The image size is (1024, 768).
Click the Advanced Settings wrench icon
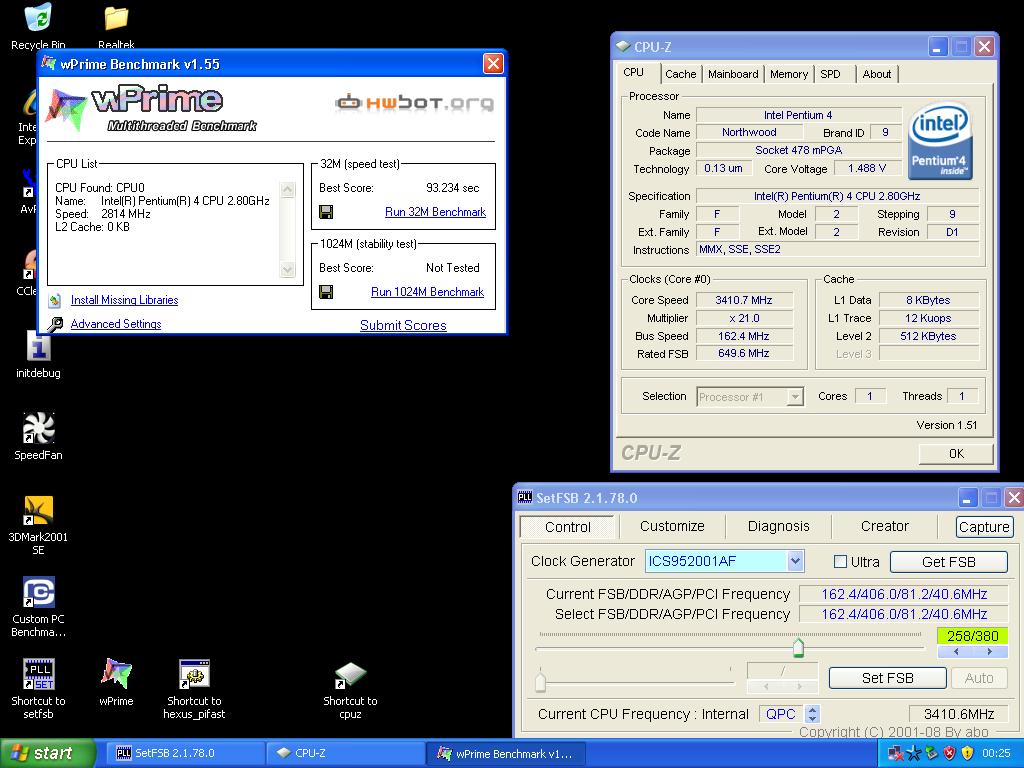(56, 324)
